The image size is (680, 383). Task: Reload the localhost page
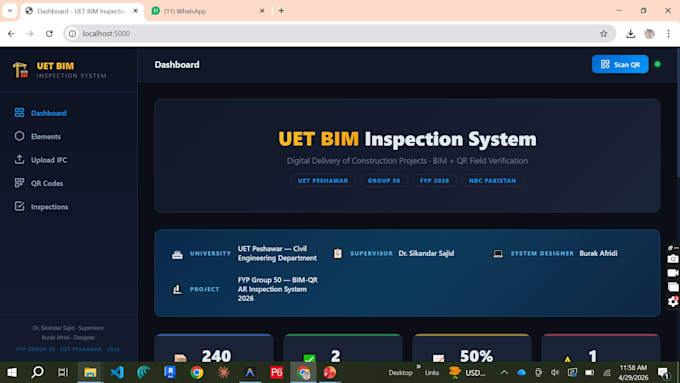49,33
